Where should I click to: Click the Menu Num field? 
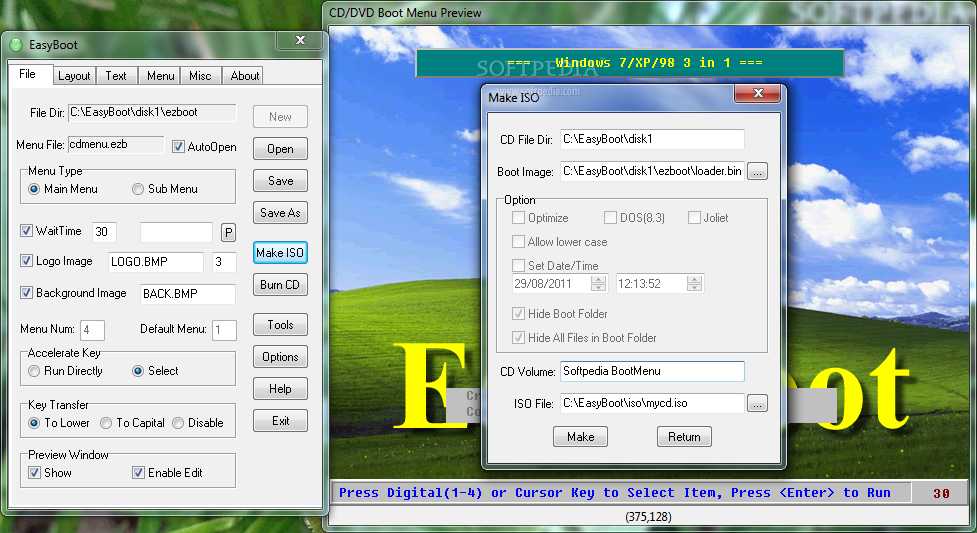[92, 330]
